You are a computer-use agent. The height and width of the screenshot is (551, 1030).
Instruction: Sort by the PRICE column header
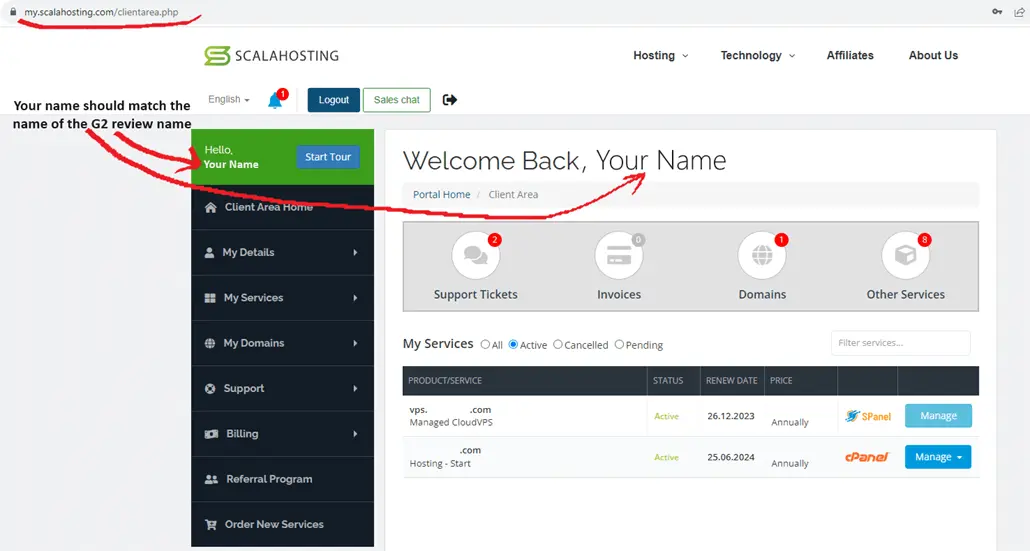click(x=781, y=381)
